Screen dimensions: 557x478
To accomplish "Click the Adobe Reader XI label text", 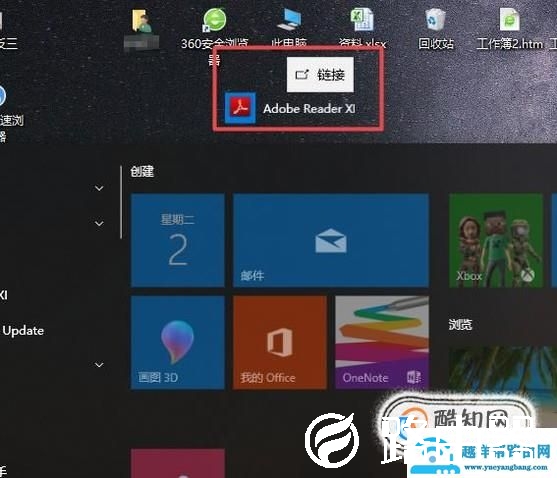I will click(309, 109).
